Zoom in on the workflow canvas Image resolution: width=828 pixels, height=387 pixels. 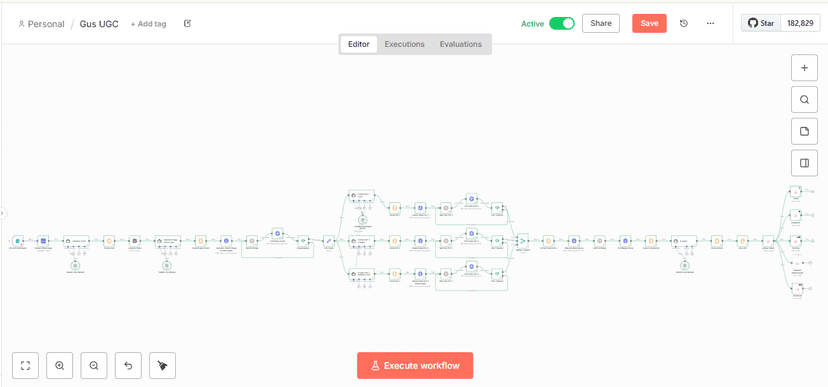click(60, 365)
